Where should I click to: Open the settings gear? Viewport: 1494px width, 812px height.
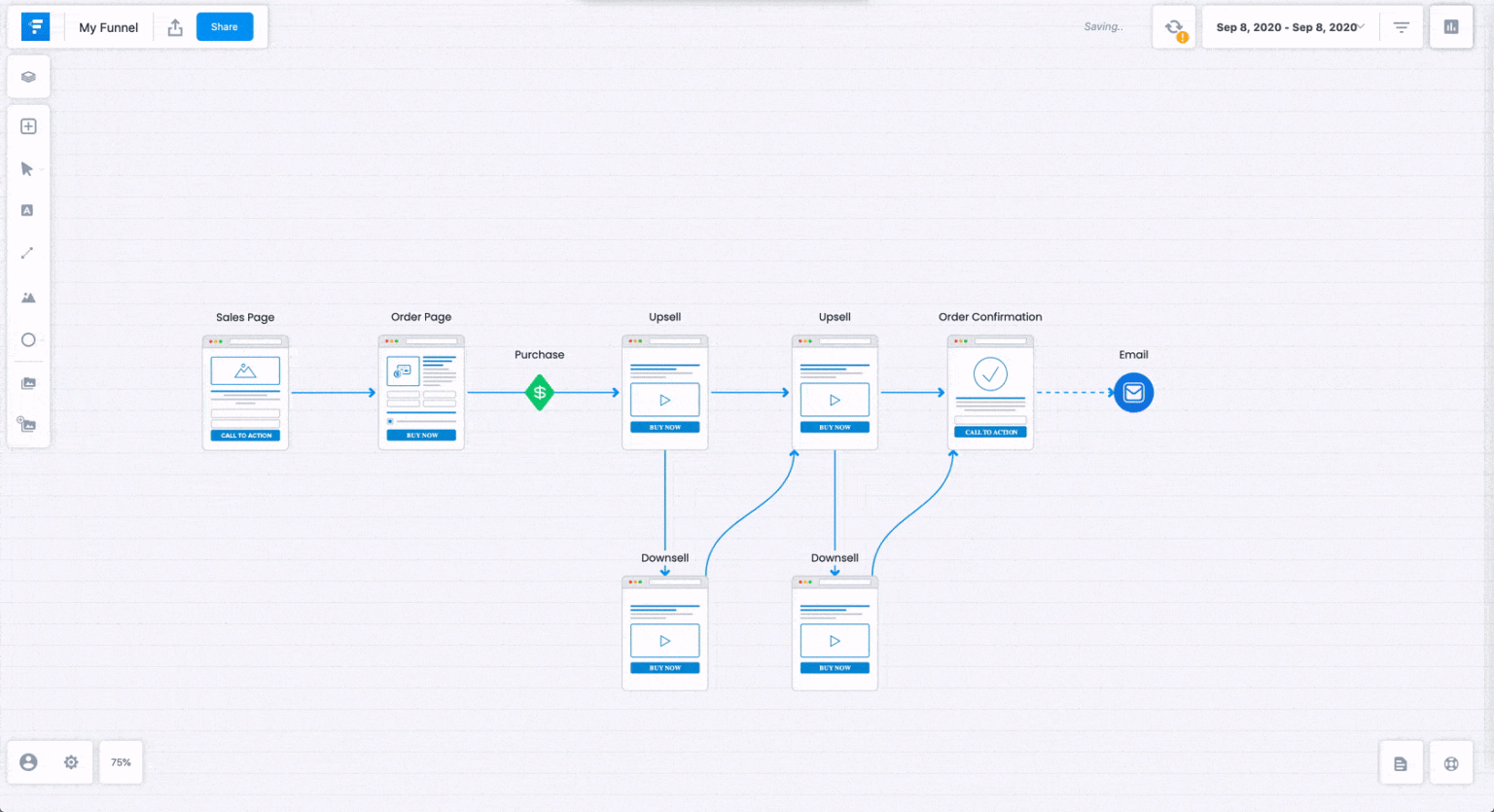70,762
